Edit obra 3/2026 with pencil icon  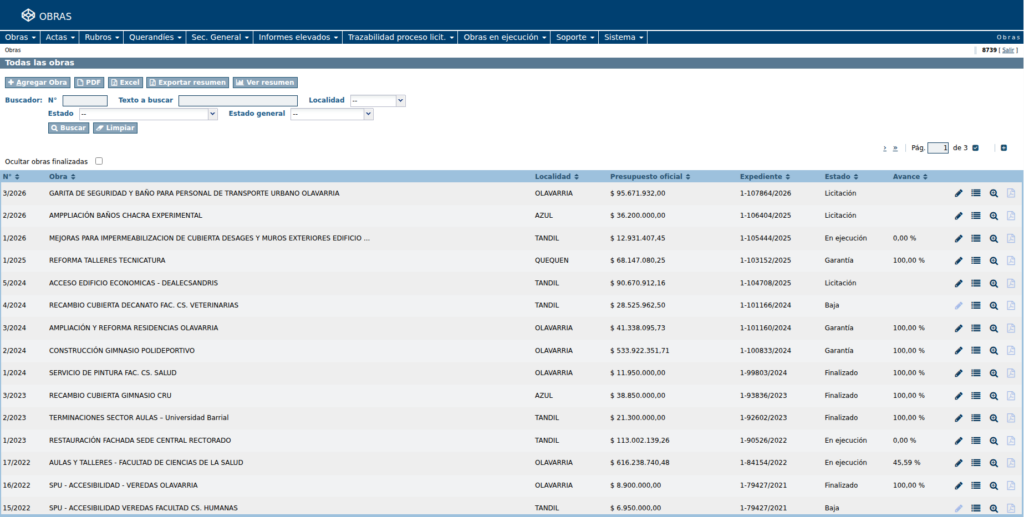coord(958,193)
